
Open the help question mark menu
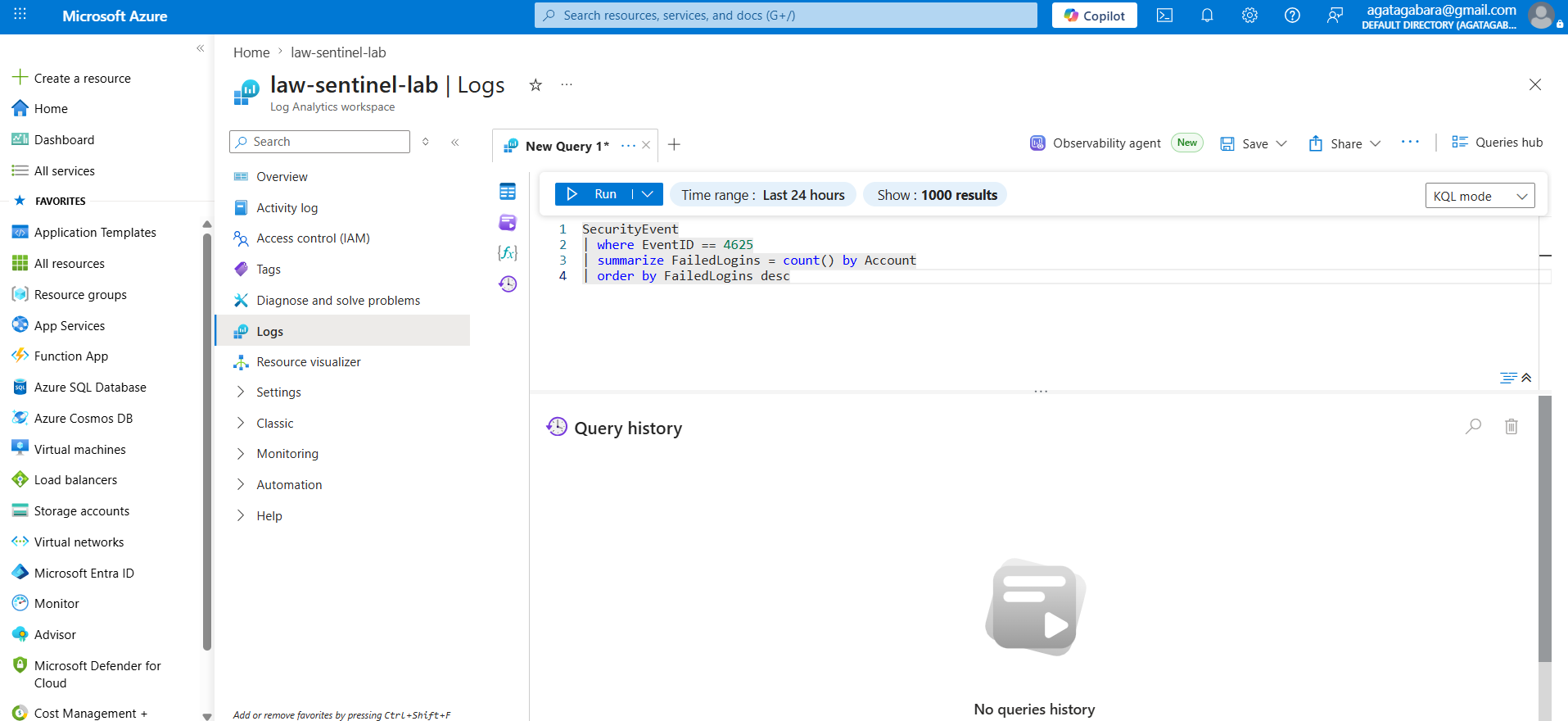point(1292,16)
